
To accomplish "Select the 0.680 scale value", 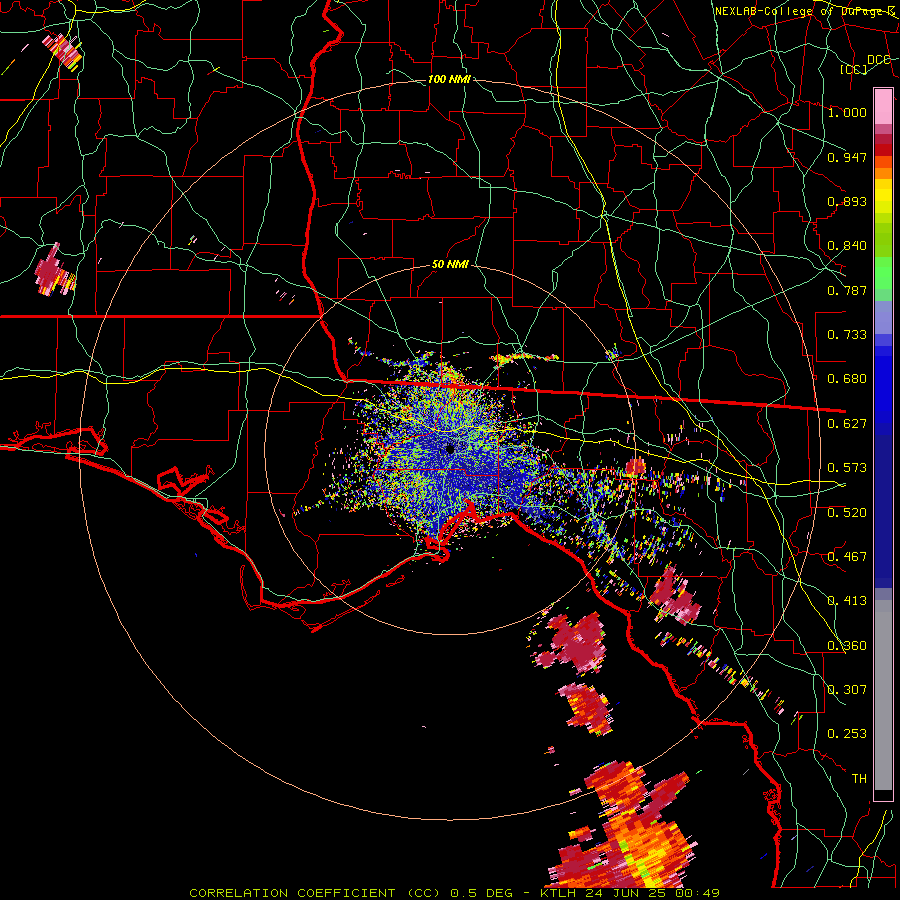I will (x=847, y=379).
